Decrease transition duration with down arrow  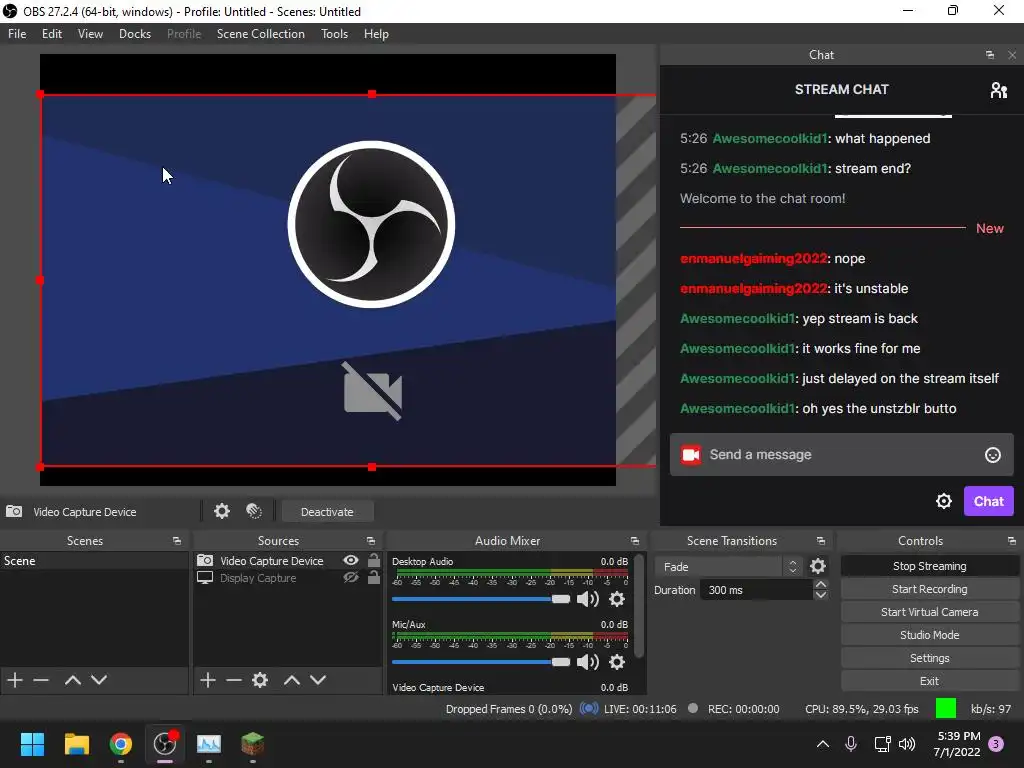821,595
